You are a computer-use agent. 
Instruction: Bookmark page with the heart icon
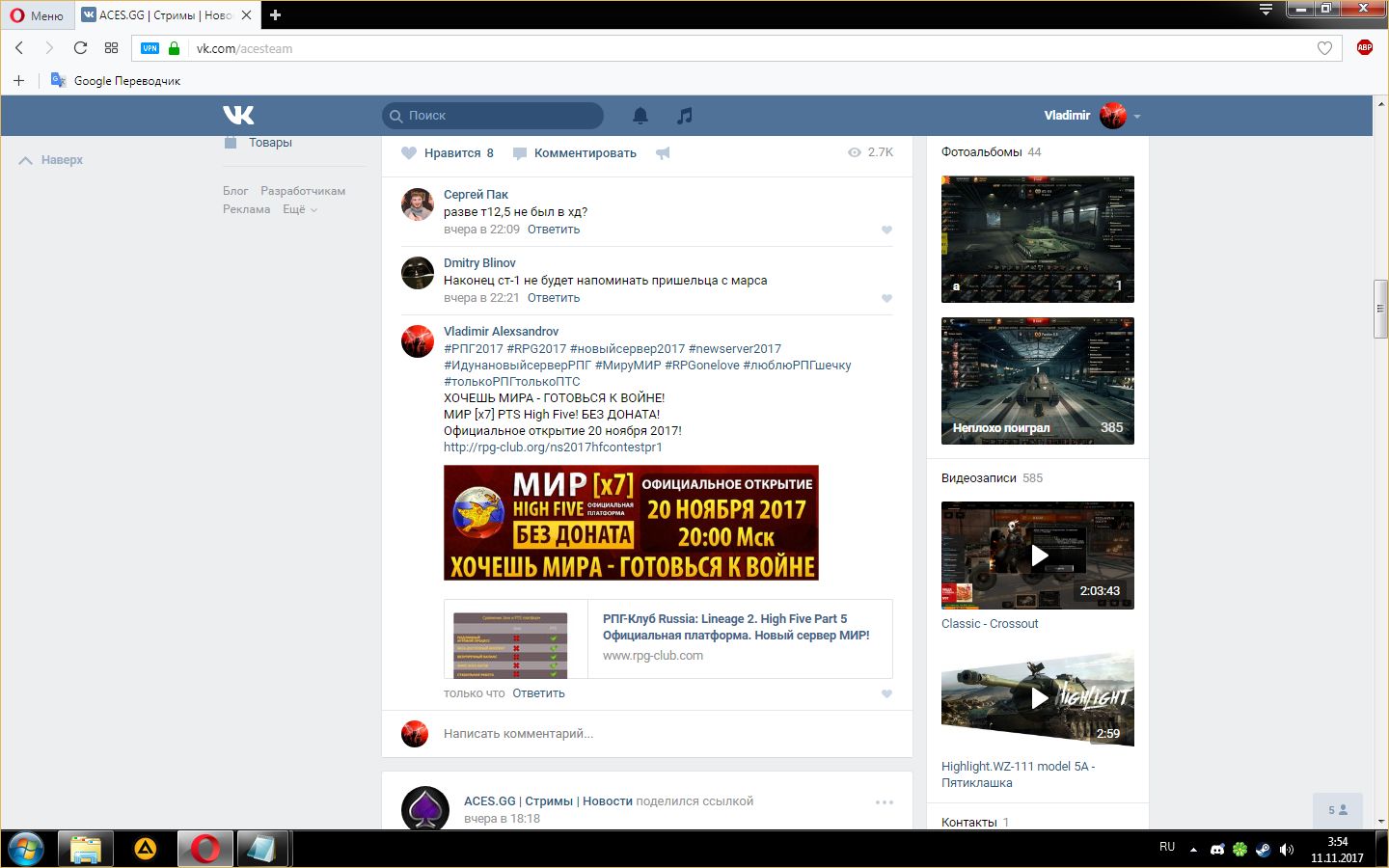1324,48
